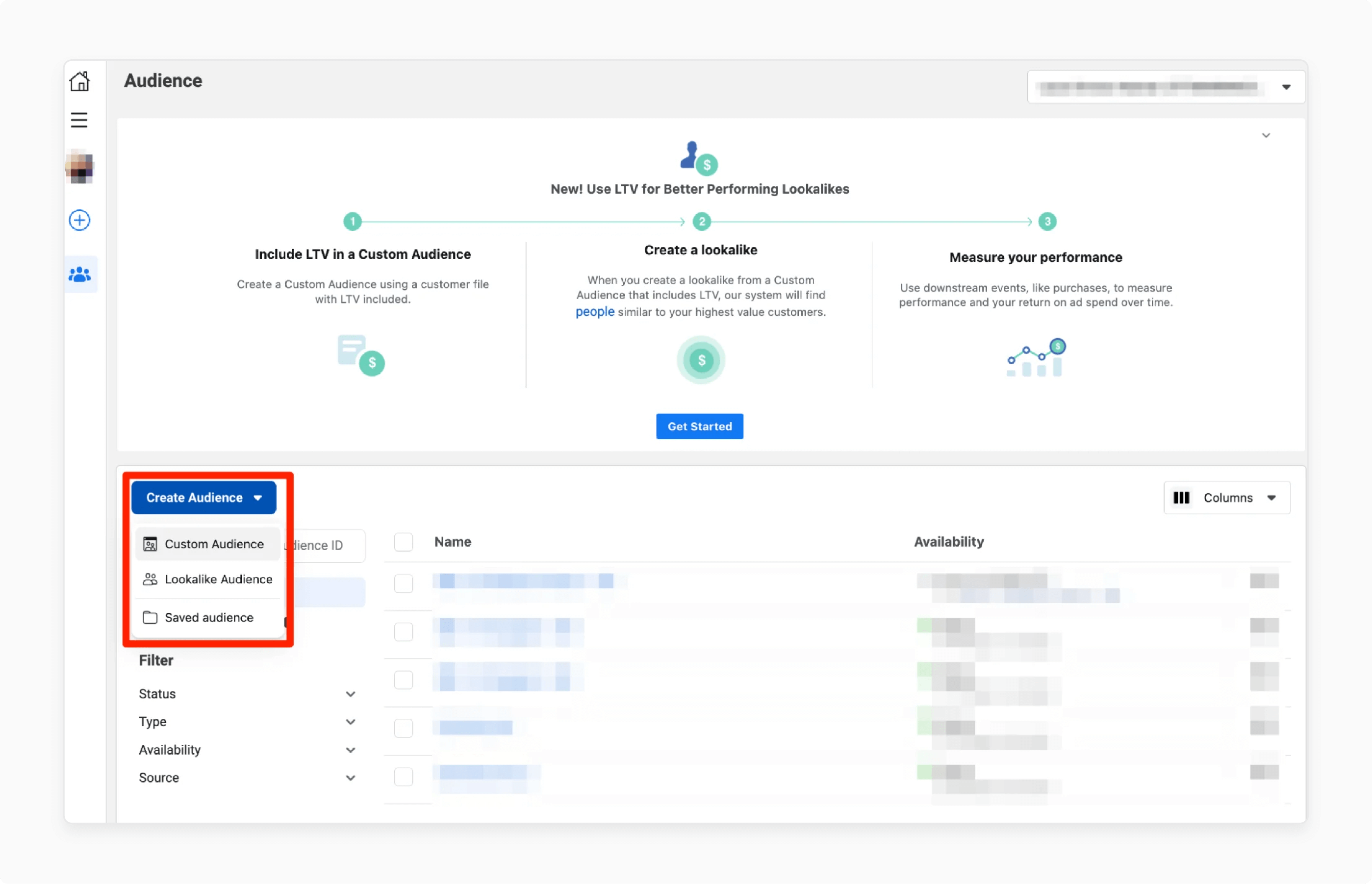Tick the select-all checkbox beside Name
Image resolution: width=1372 pixels, height=884 pixels.
click(403, 543)
